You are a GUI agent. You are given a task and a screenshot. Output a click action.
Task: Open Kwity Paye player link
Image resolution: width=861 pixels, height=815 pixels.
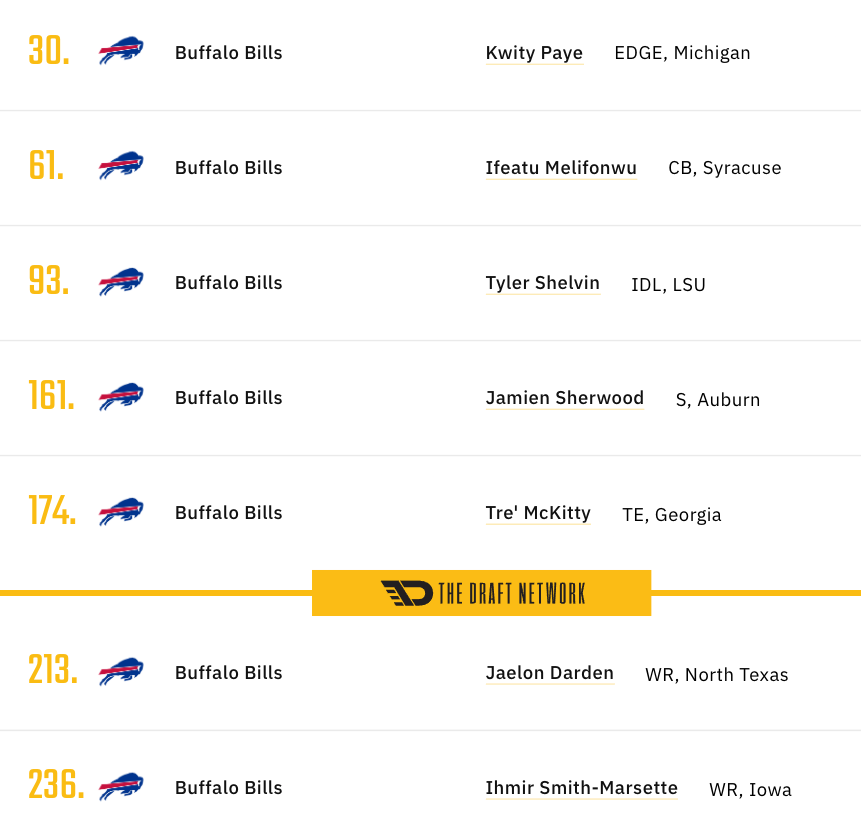pos(534,53)
